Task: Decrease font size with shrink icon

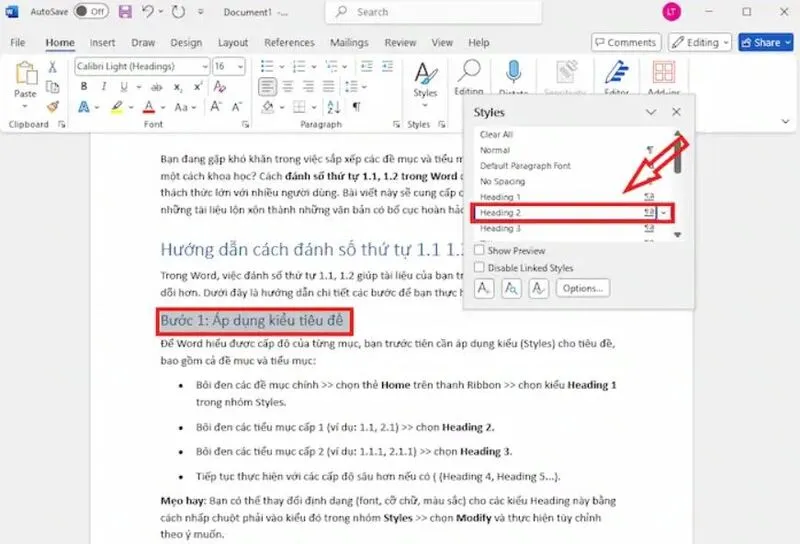Action: 237,107
